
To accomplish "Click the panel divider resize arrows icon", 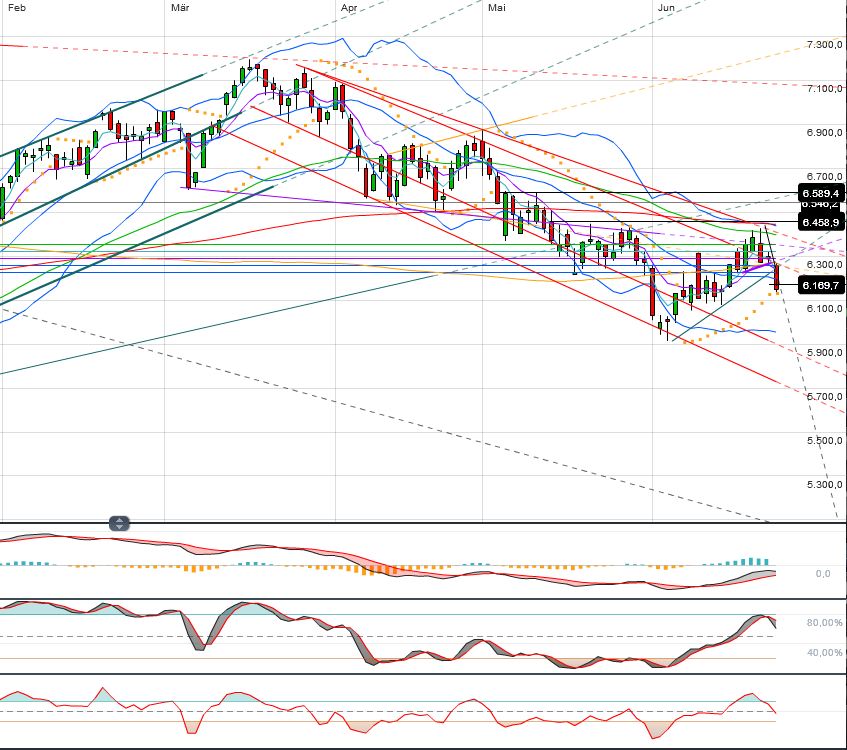I will [x=119, y=522].
